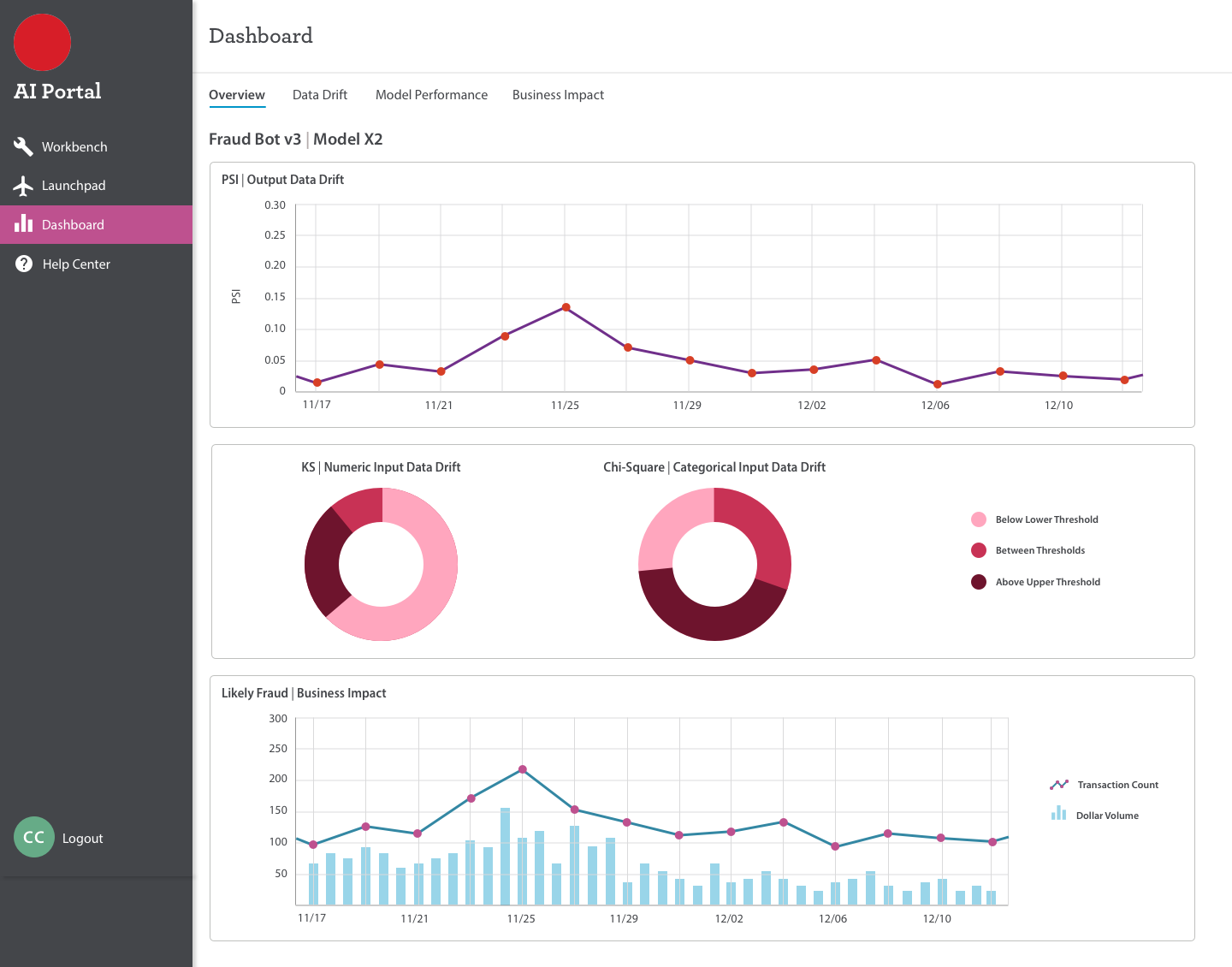Click the Fraud Bot v3 model title
The width and height of the screenshot is (1232, 967).
[254, 139]
